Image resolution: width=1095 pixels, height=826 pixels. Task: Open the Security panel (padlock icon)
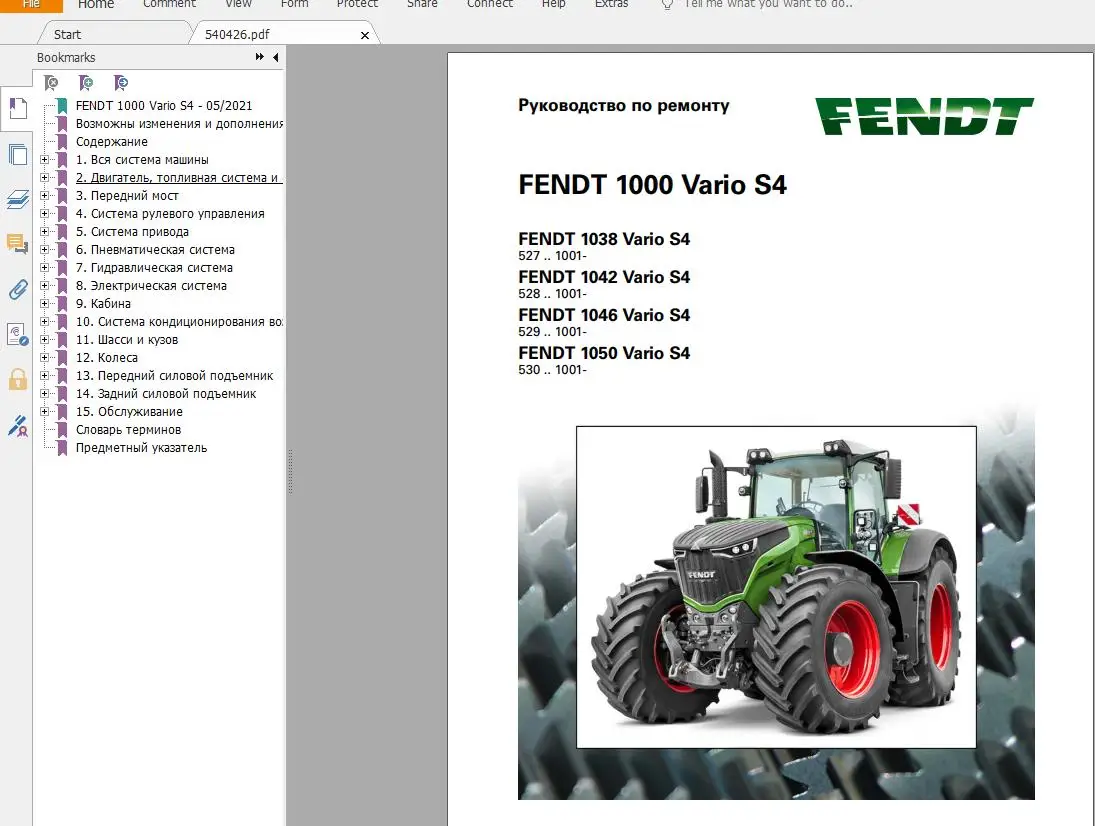(17, 379)
